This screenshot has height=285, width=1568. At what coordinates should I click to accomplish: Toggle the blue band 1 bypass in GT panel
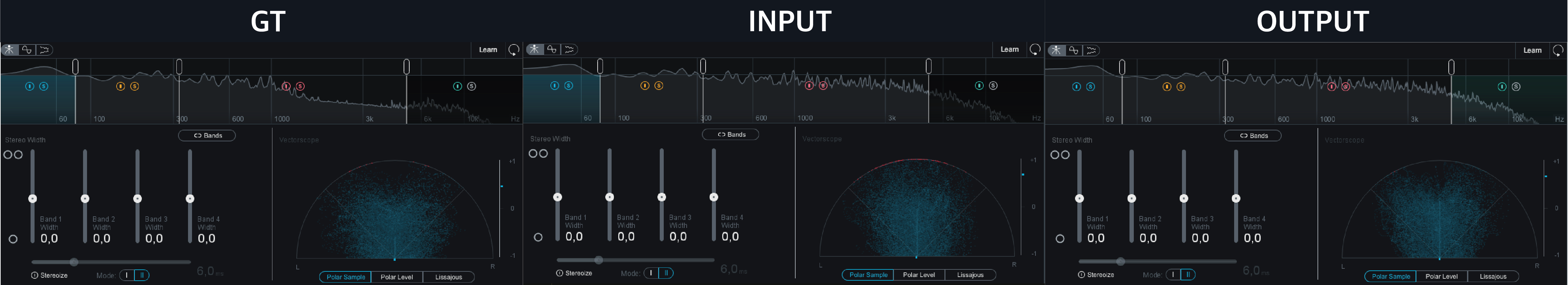(30, 86)
